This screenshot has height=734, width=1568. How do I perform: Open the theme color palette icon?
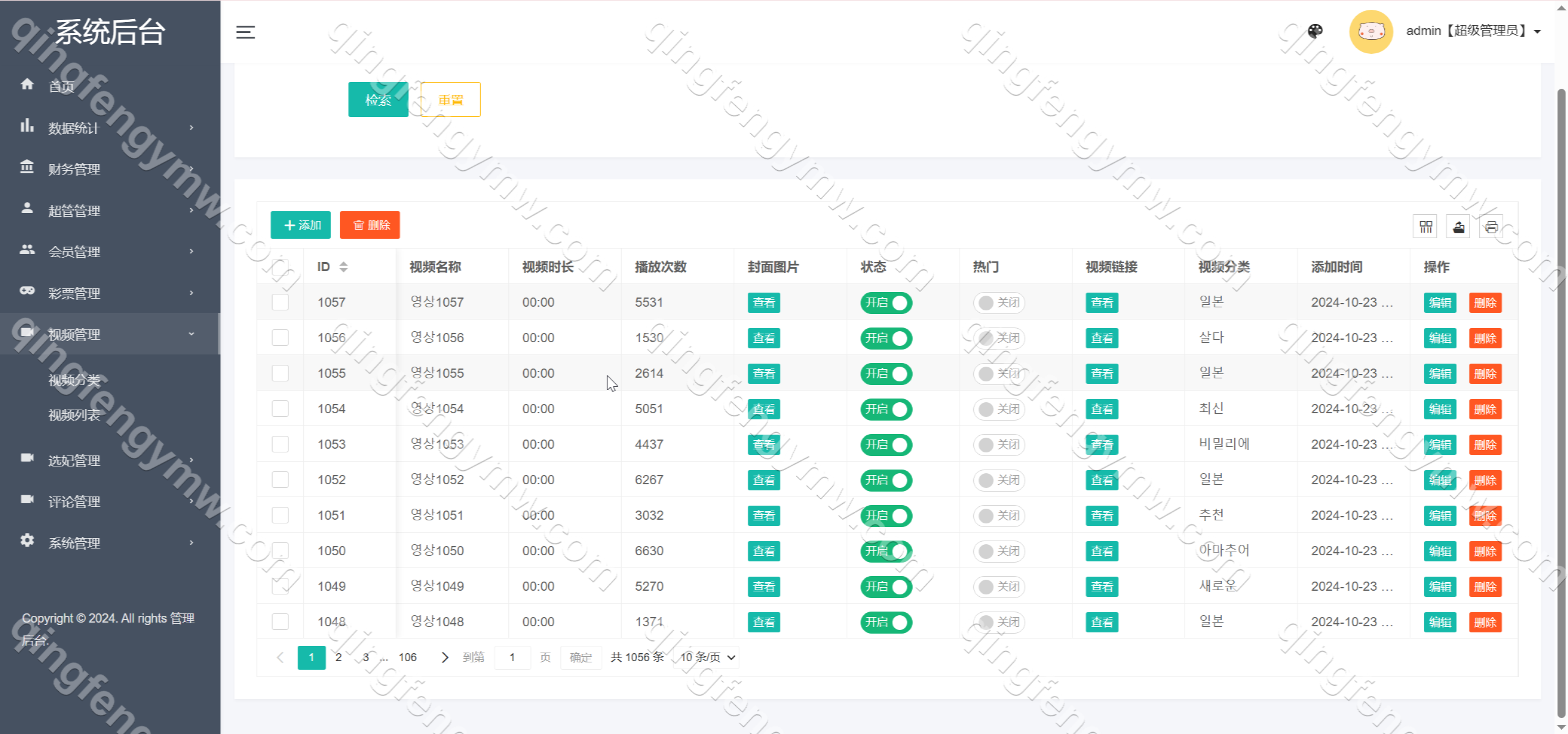(1315, 31)
